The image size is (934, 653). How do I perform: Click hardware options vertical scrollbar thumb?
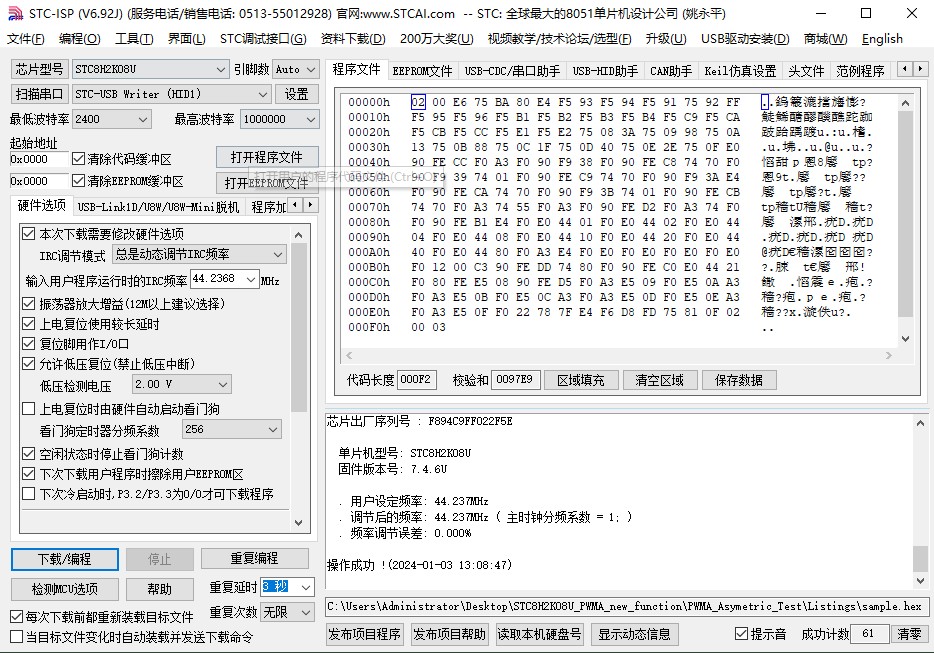[298, 328]
